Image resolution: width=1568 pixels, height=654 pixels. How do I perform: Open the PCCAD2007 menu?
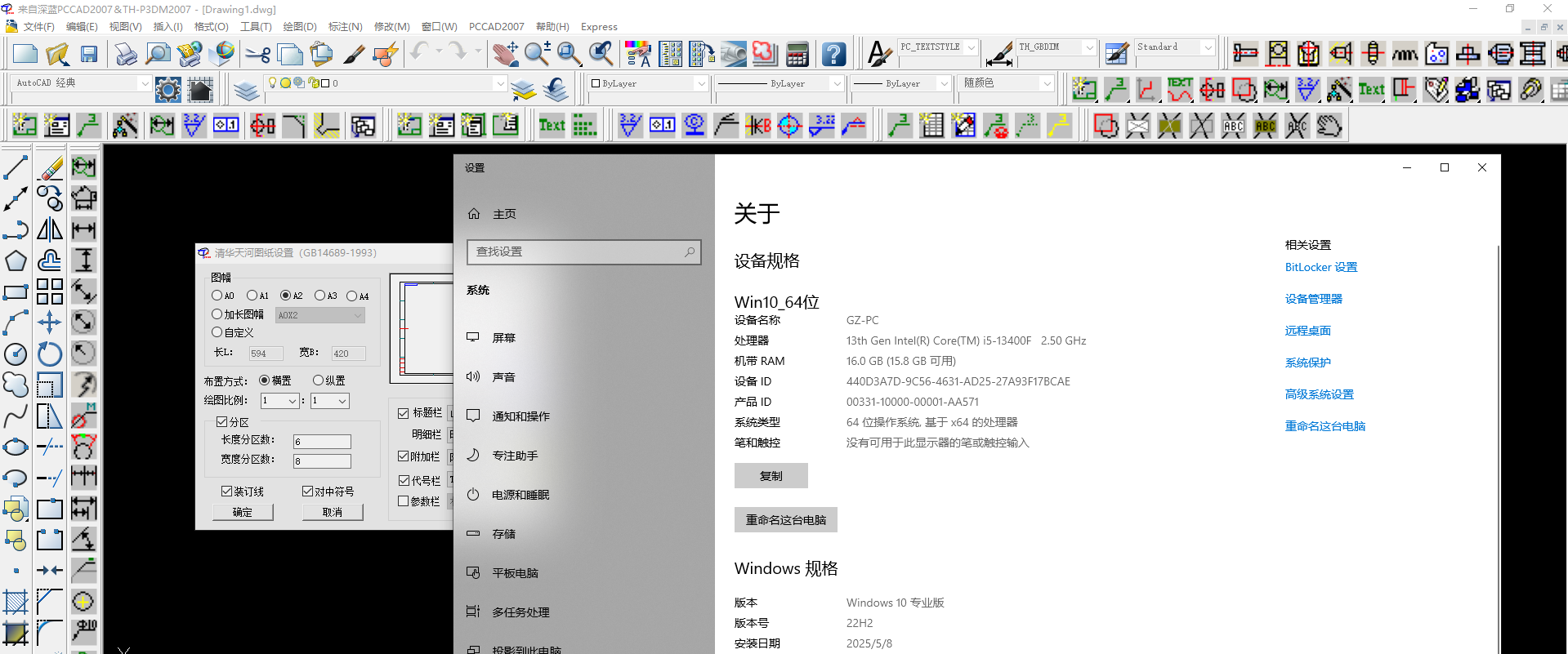496,27
